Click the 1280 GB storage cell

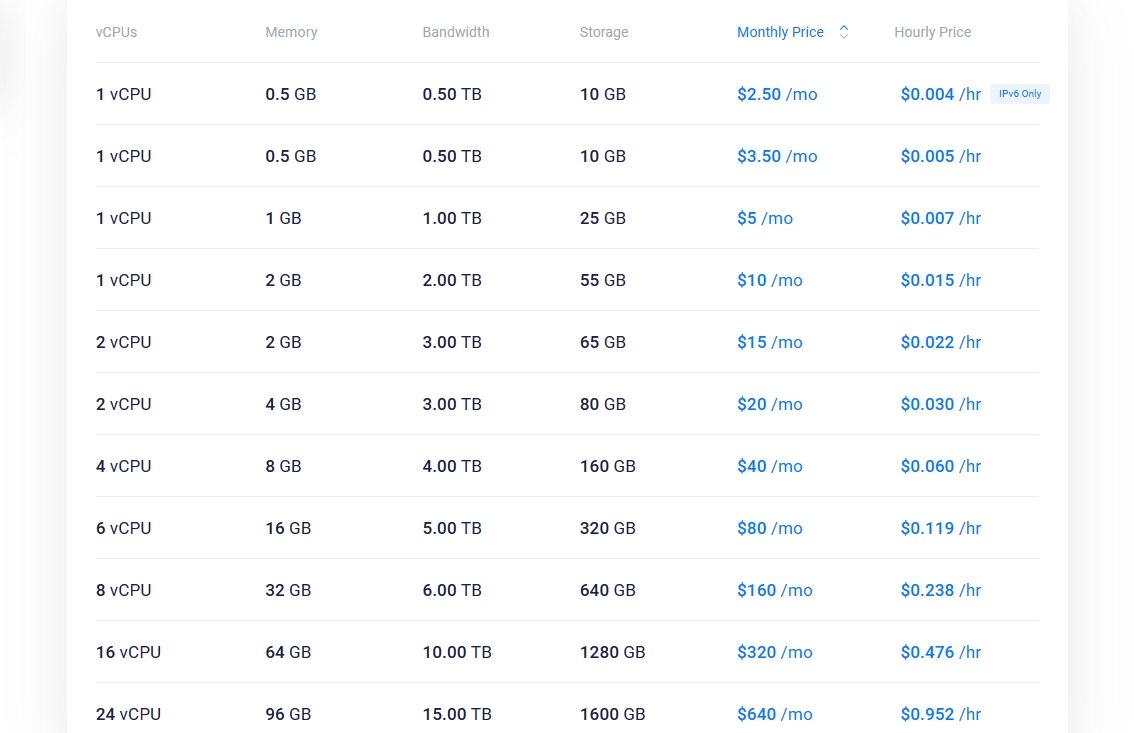pos(612,652)
